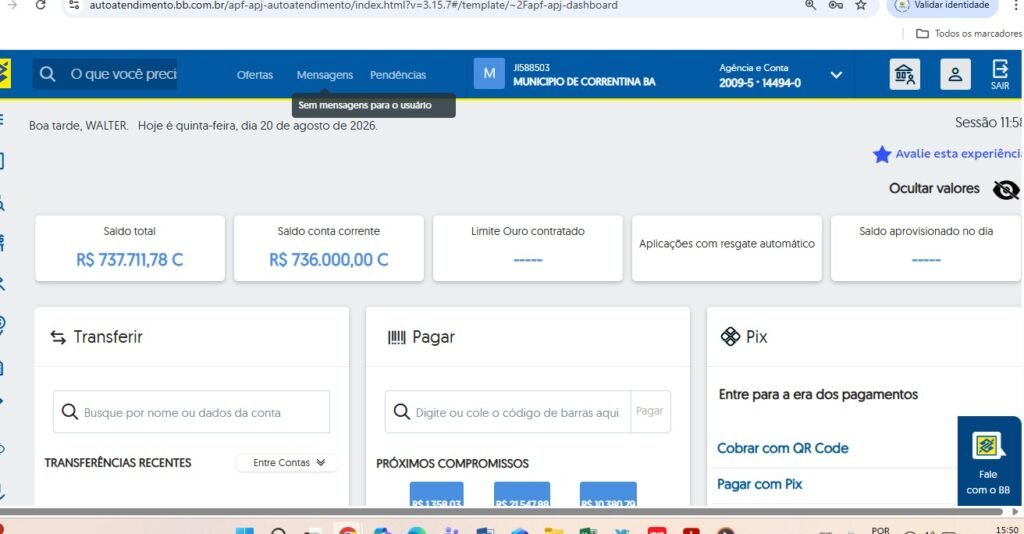Click Chrome's zoom magnifier icon in address bar
This screenshot has width=1024, height=534.
(810, 5)
